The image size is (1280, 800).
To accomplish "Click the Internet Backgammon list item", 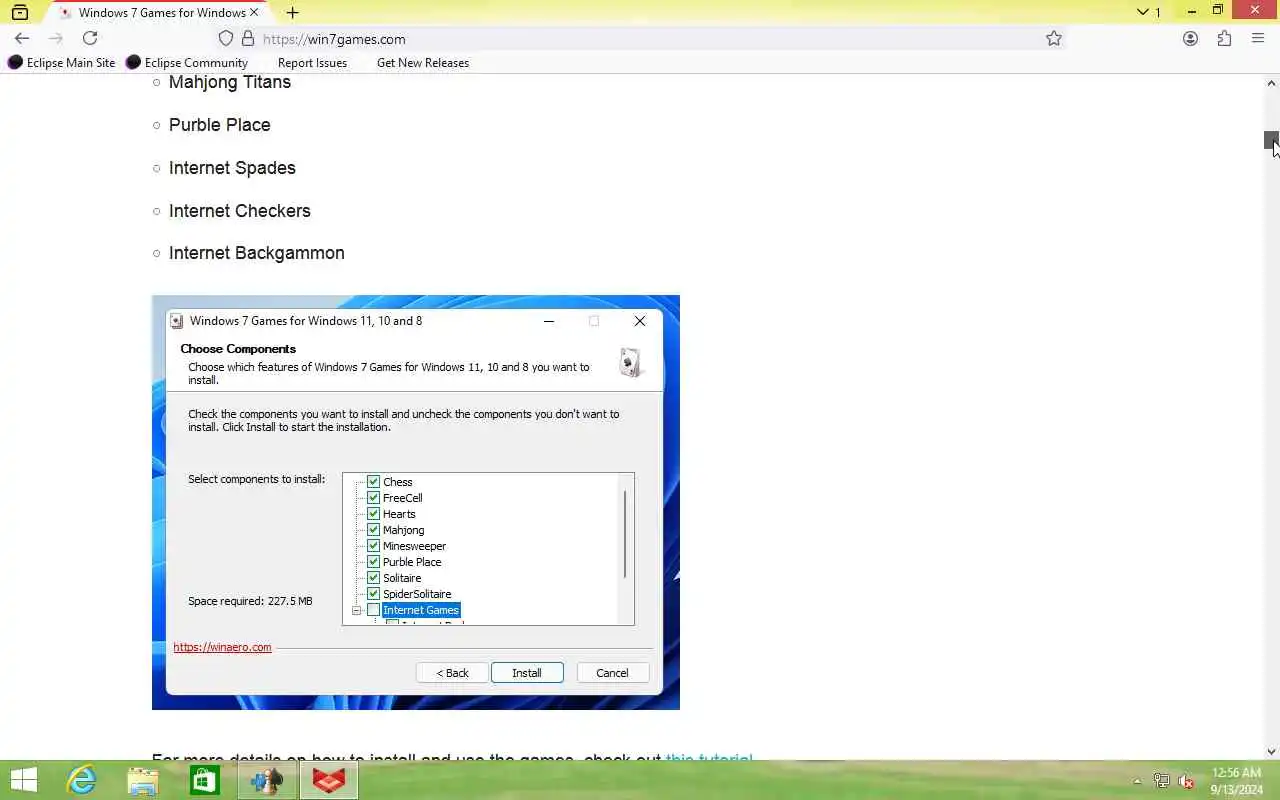I will 257,253.
